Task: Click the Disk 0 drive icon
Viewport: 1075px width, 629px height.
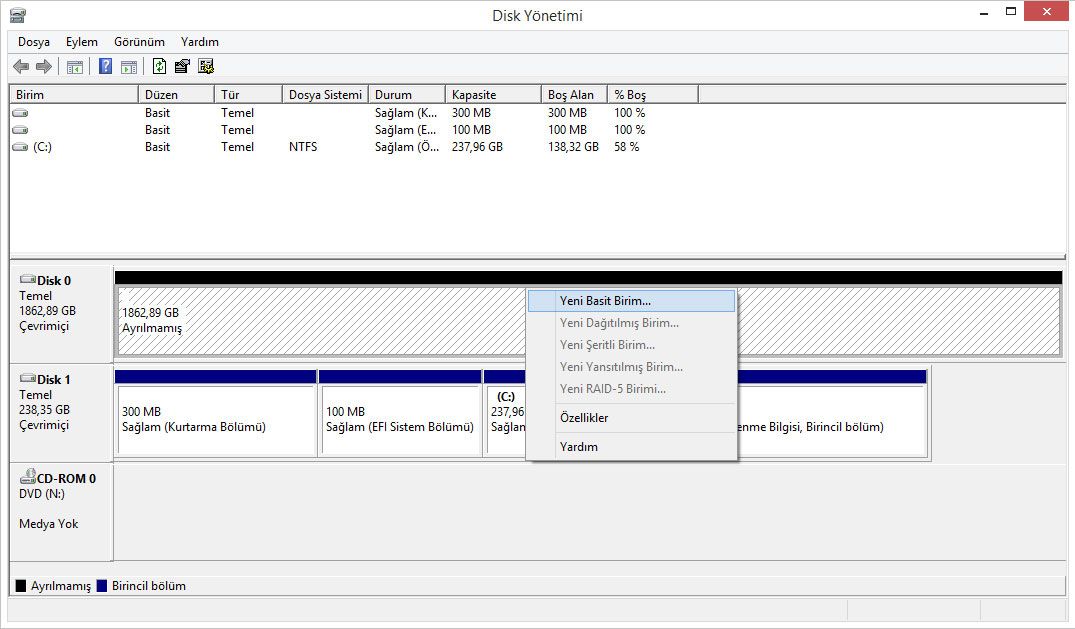Action: coord(27,279)
